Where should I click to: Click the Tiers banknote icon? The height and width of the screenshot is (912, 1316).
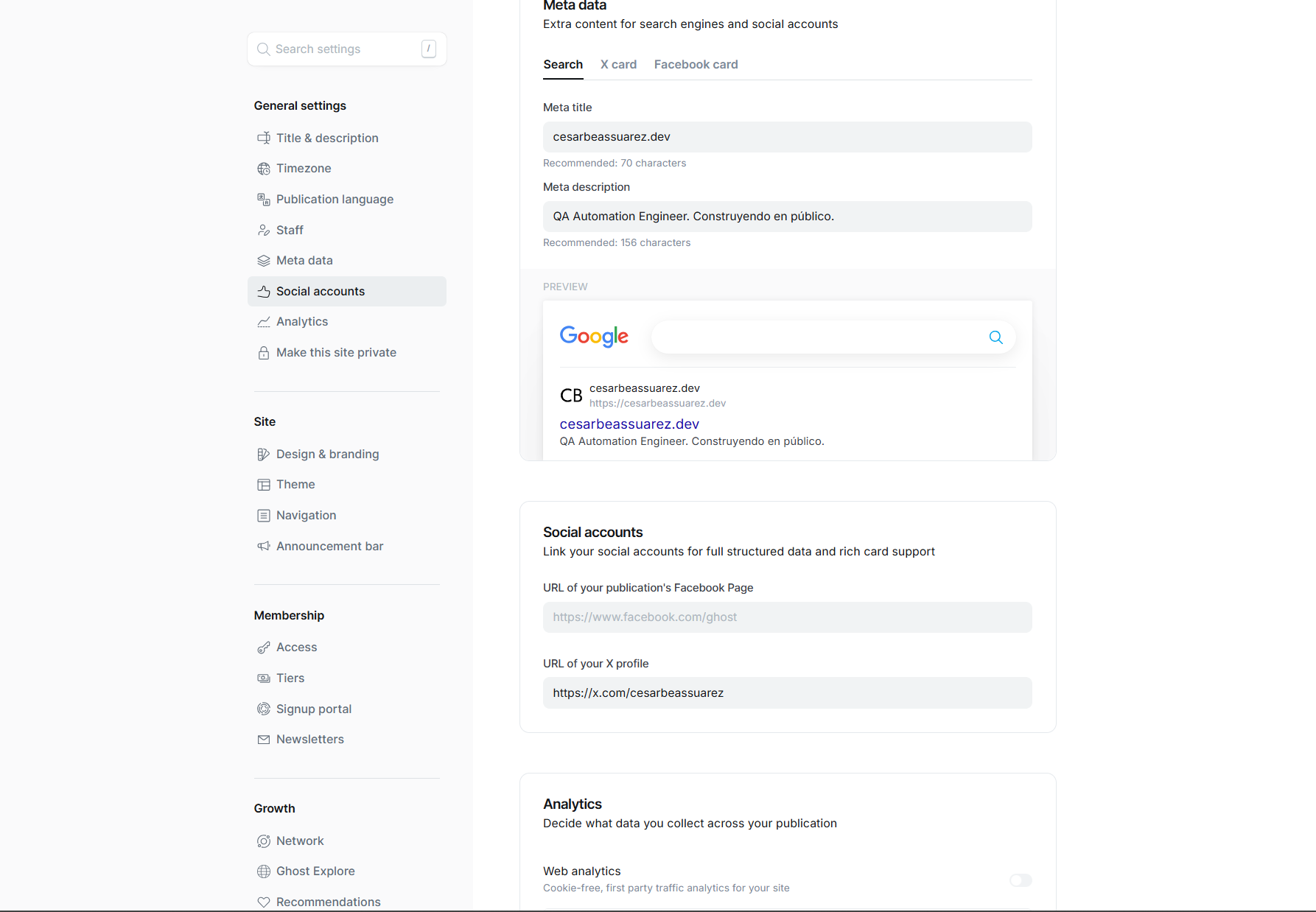264,678
